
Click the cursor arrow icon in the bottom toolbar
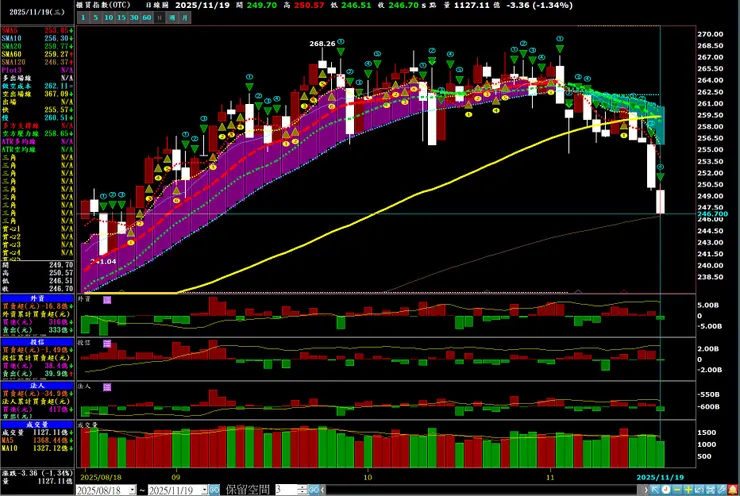[x=655, y=490]
